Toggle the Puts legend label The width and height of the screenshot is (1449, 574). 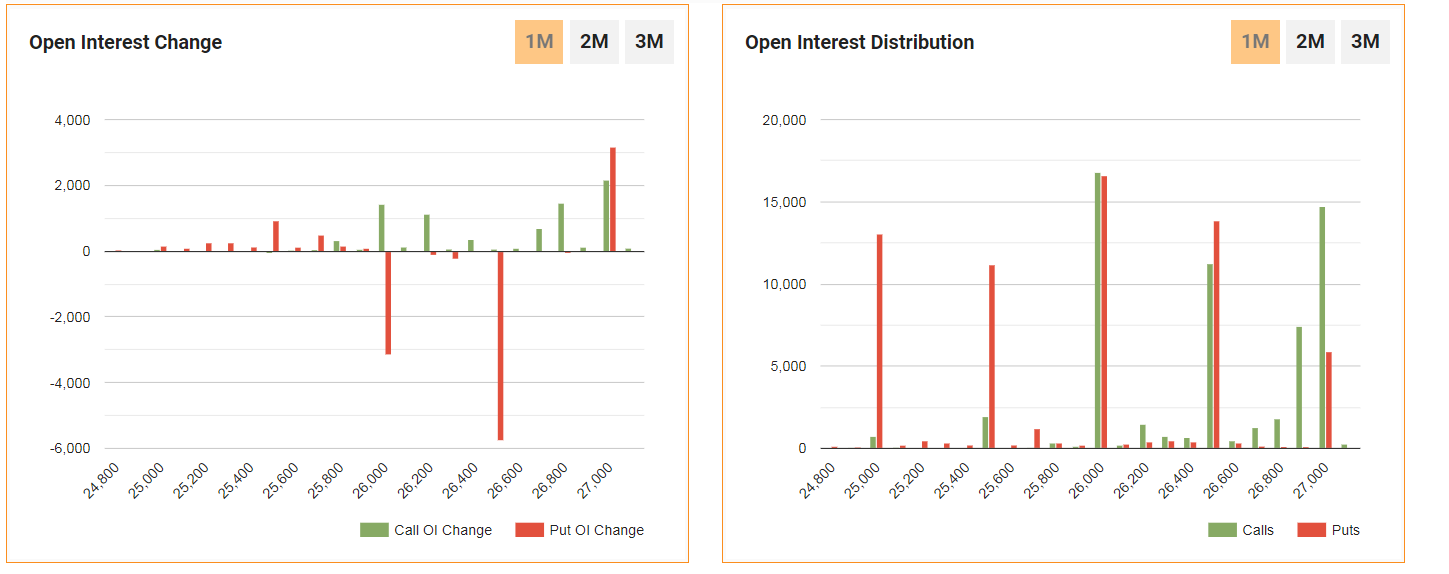pyautogui.click(x=1345, y=530)
